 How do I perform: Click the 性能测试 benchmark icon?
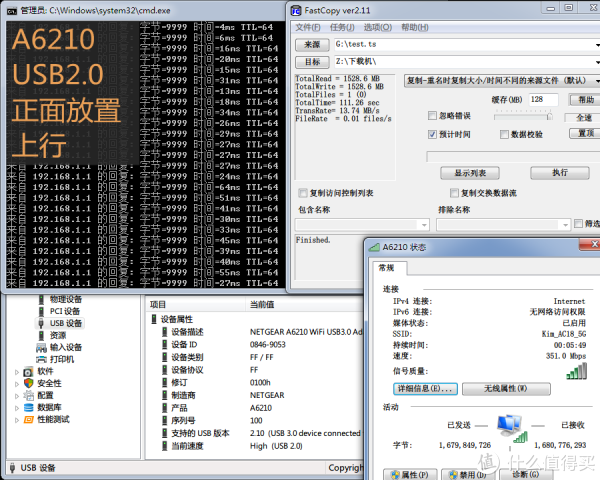pos(28,420)
